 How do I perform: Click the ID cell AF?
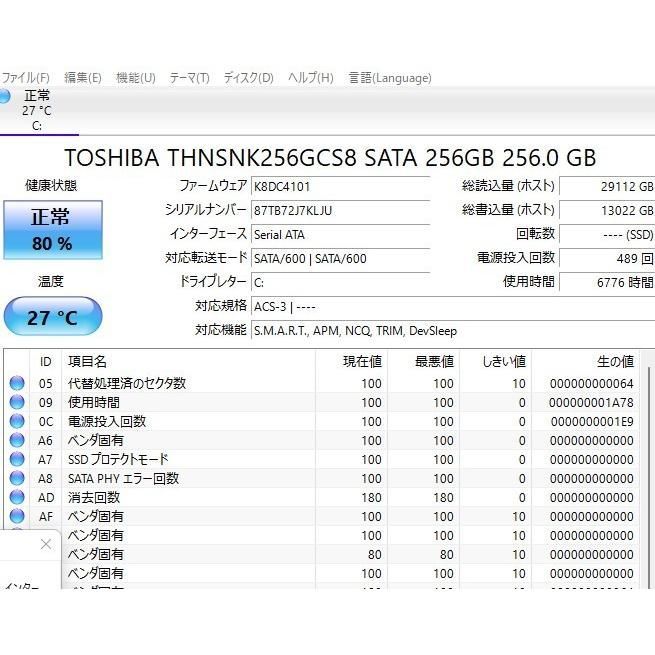[46, 516]
